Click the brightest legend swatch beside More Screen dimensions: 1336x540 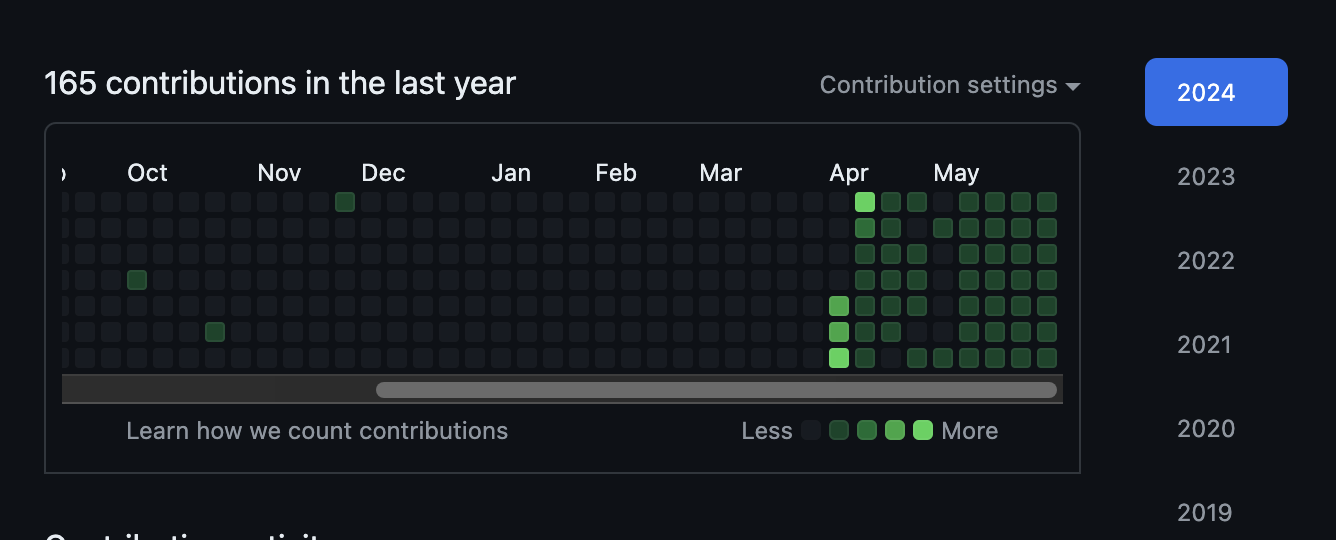[x=923, y=431]
